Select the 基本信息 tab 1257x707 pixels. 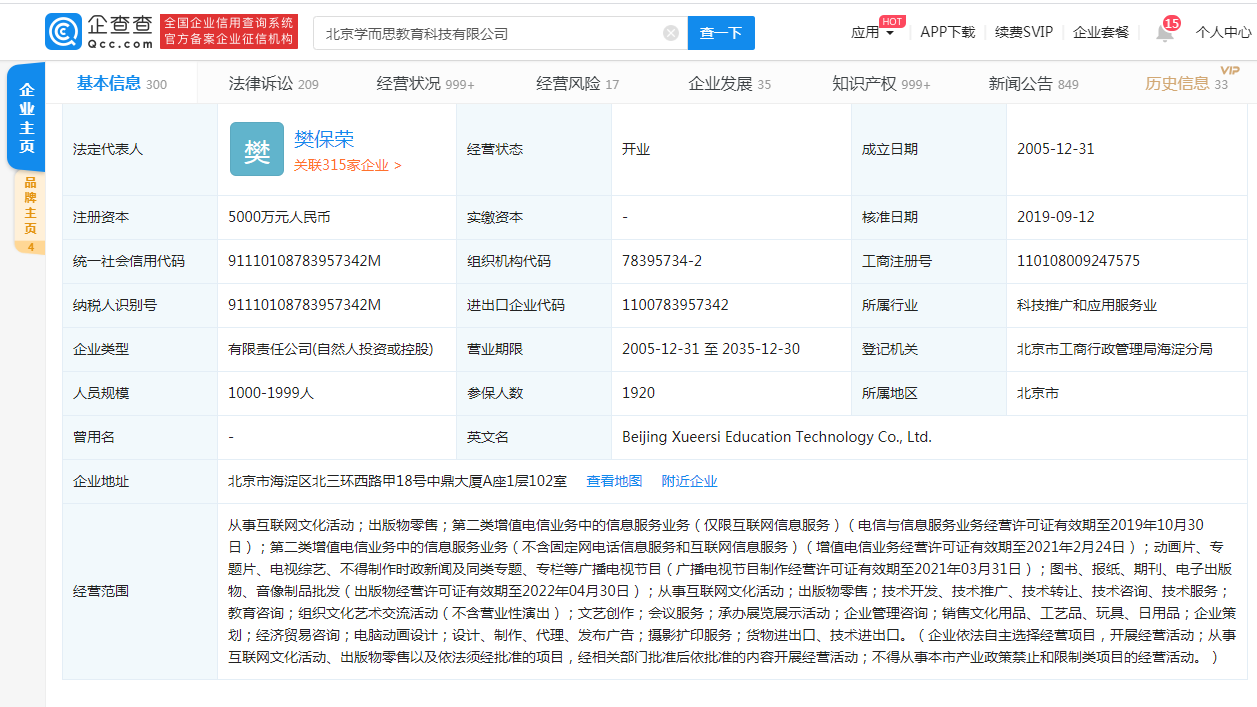click(x=122, y=83)
